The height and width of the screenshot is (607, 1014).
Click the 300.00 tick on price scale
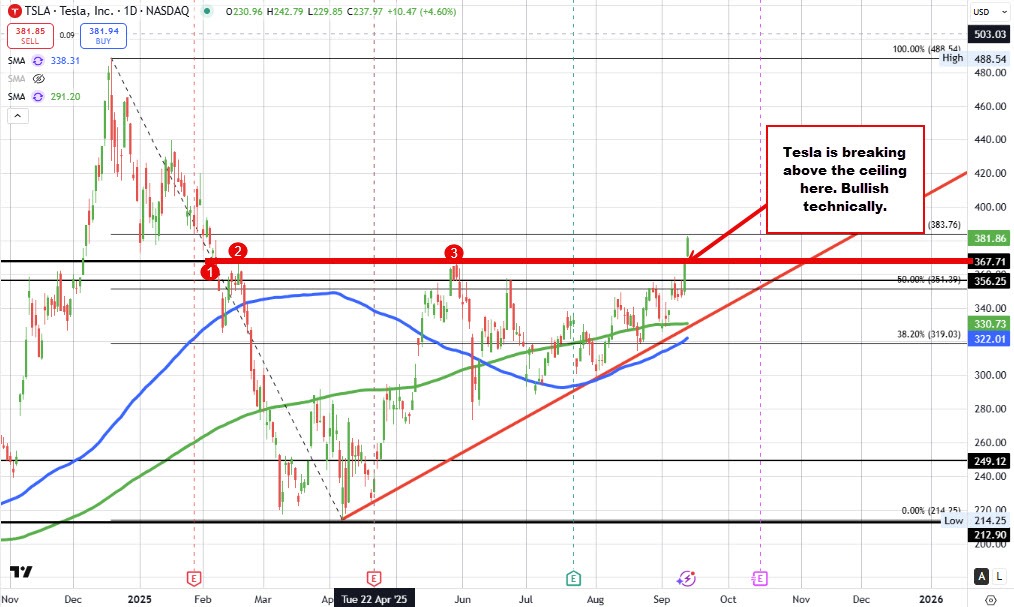[x=990, y=375]
